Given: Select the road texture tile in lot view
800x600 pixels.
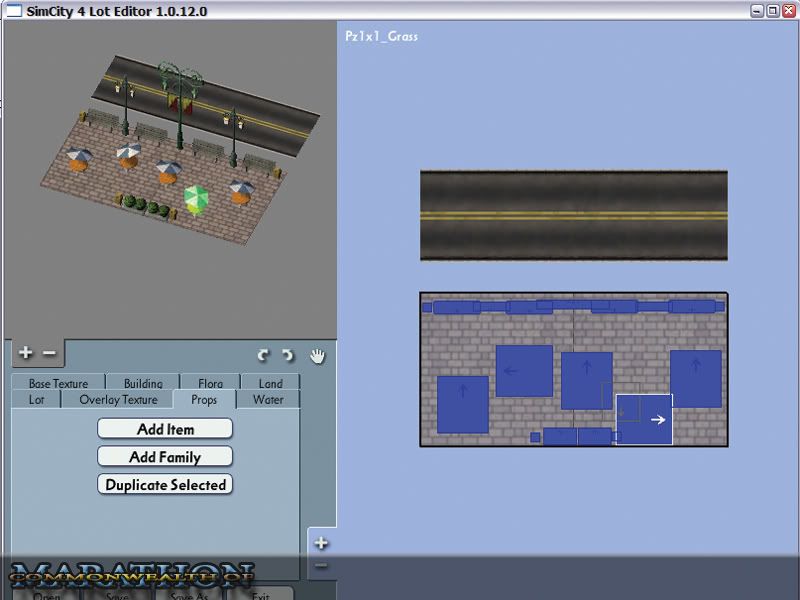Looking at the screenshot, I should (574, 215).
